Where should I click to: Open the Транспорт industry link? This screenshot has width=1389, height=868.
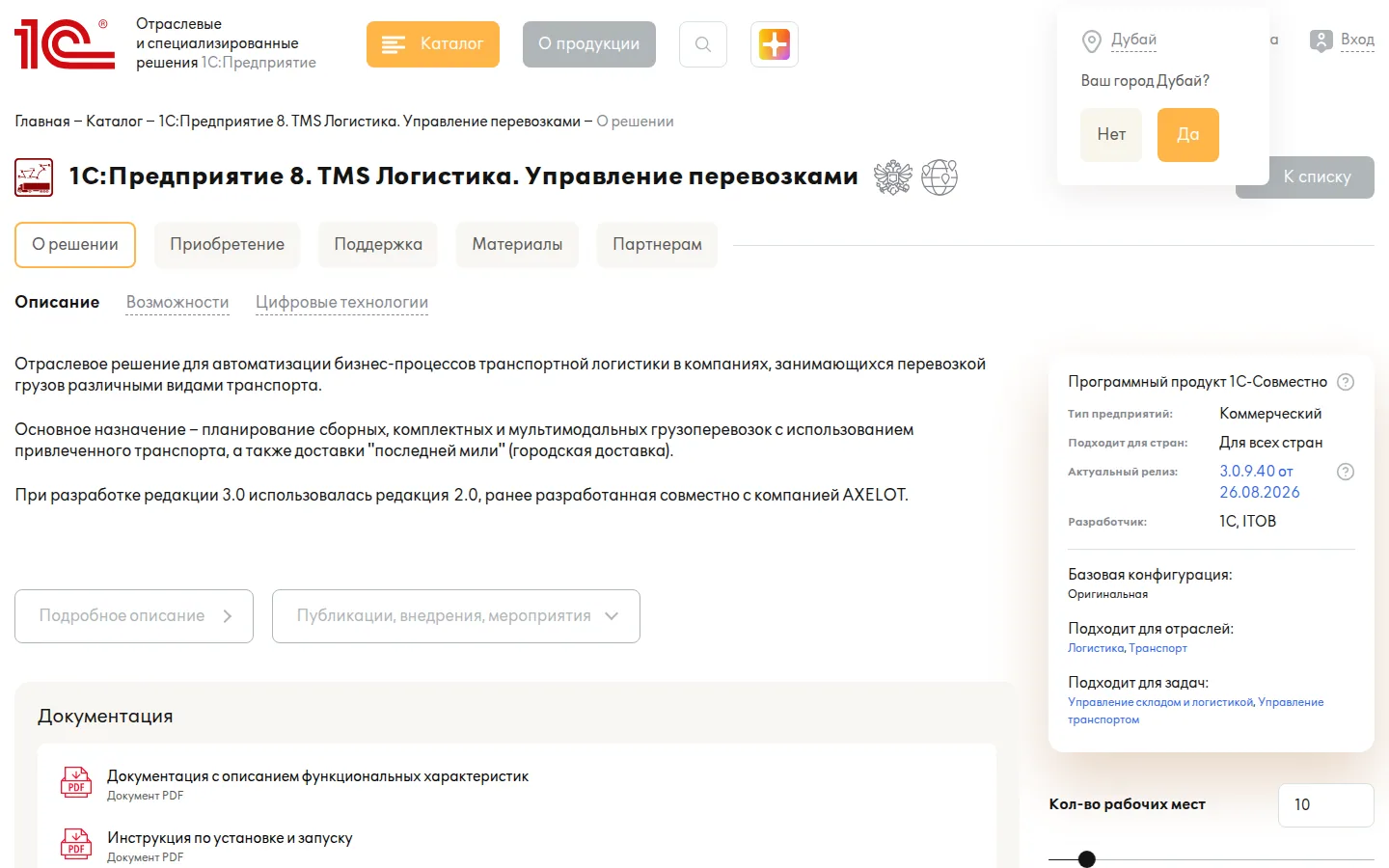click(1158, 648)
